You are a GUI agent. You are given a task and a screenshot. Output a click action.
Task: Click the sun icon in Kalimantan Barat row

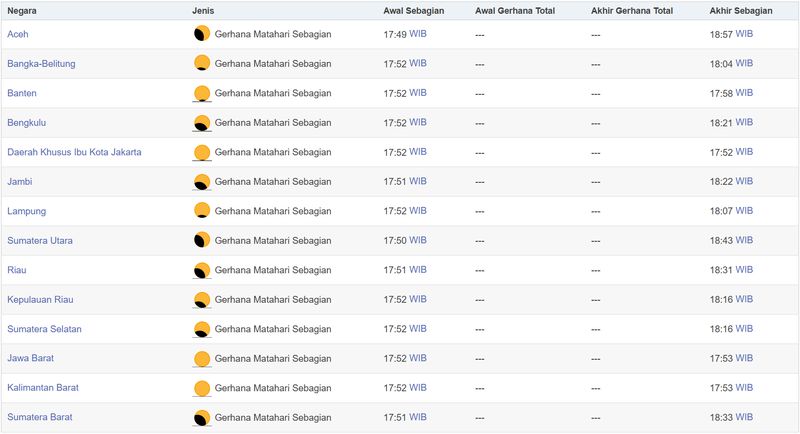[x=202, y=388]
